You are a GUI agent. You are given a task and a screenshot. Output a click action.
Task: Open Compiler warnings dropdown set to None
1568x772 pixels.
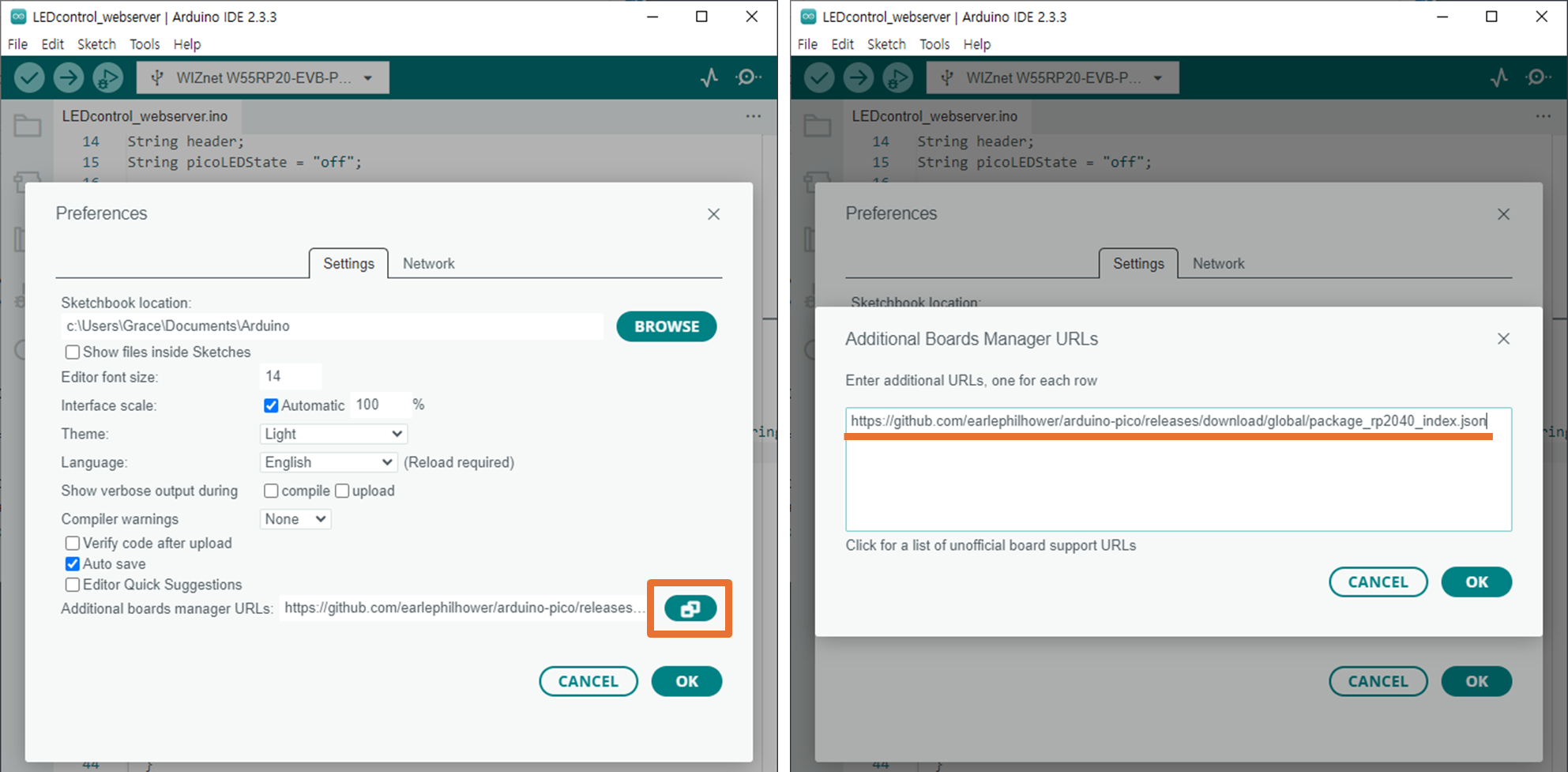pyautogui.click(x=295, y=519)
